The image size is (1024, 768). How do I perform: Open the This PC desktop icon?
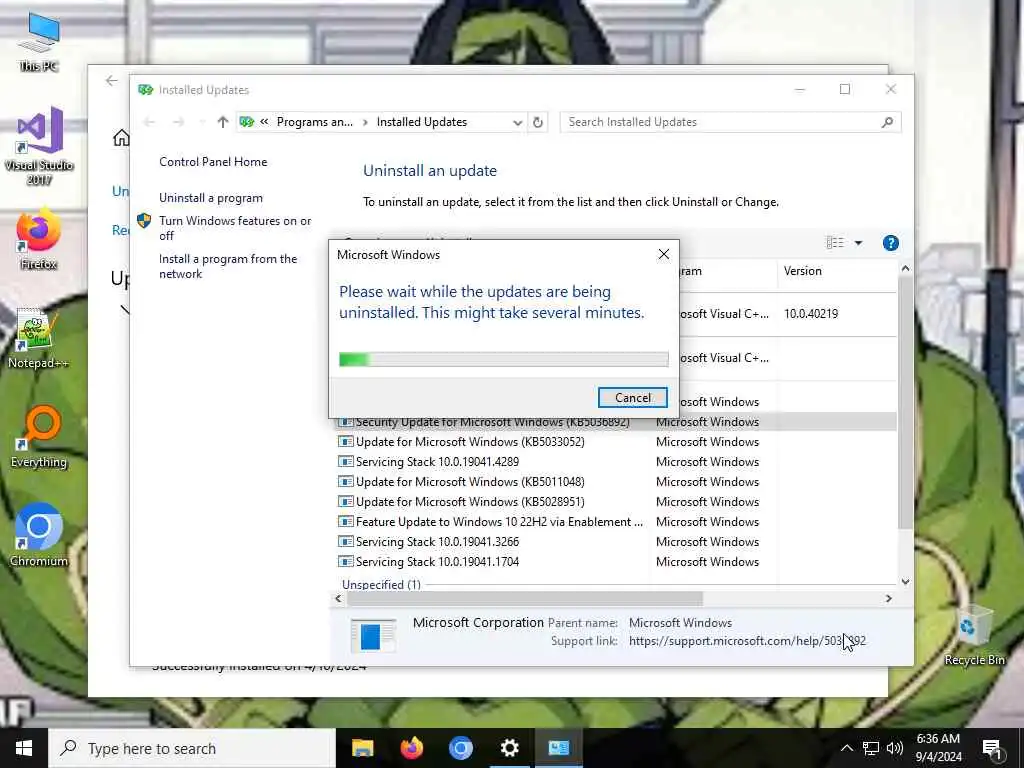39,42
